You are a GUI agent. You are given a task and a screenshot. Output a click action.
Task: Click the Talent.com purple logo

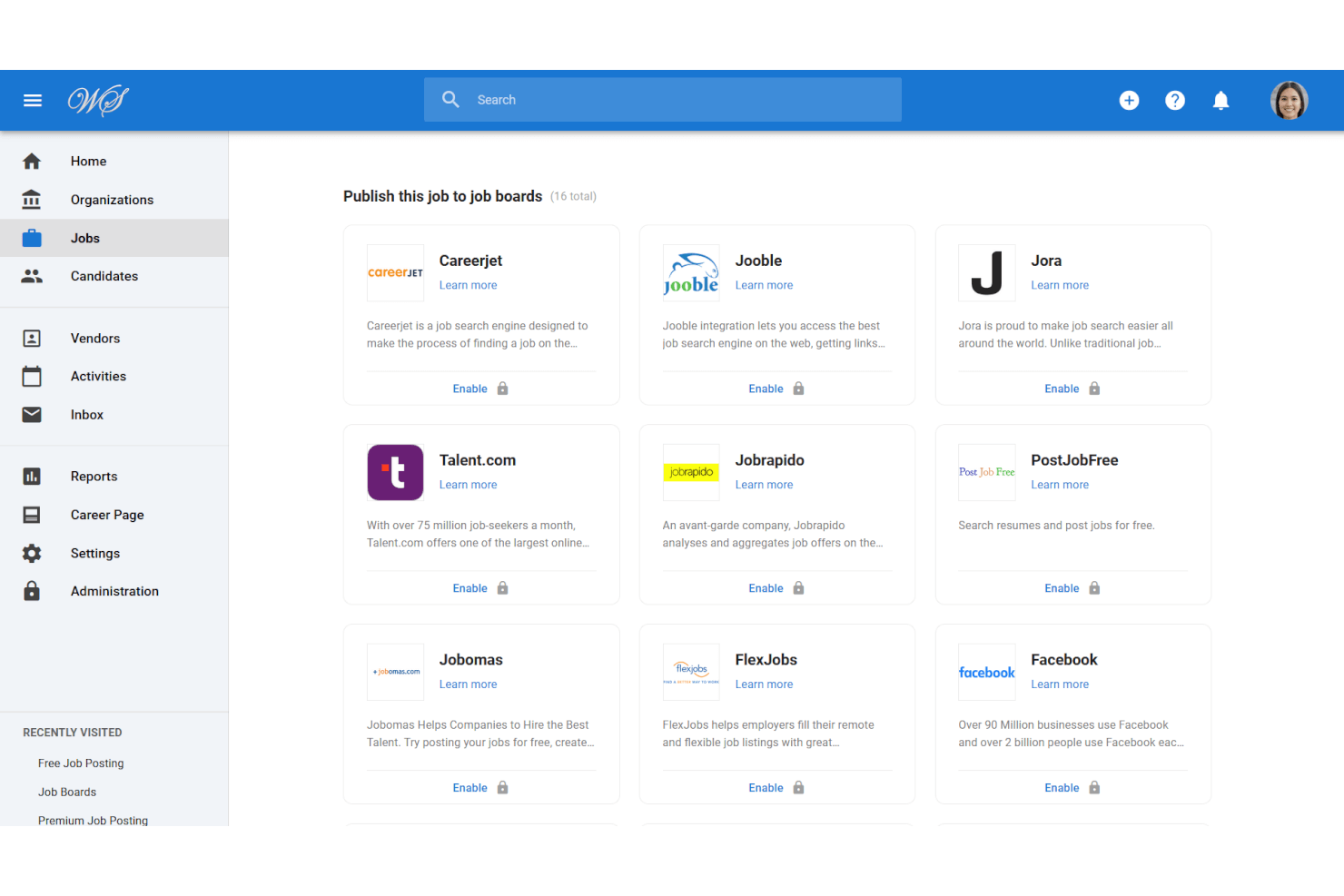click(395, 472)
